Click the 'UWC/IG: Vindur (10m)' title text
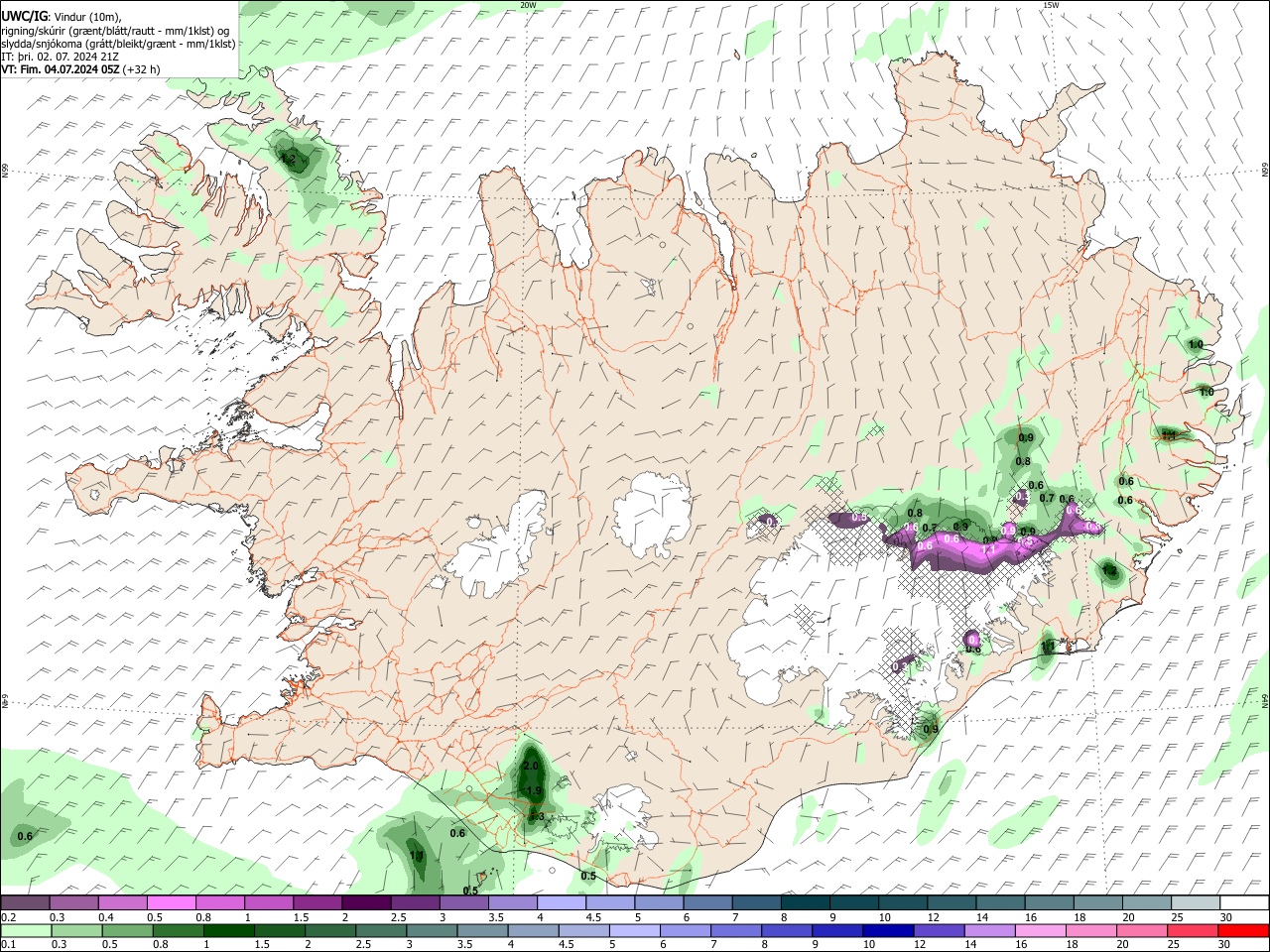The image size is (1270, 952). pos(61,16)
